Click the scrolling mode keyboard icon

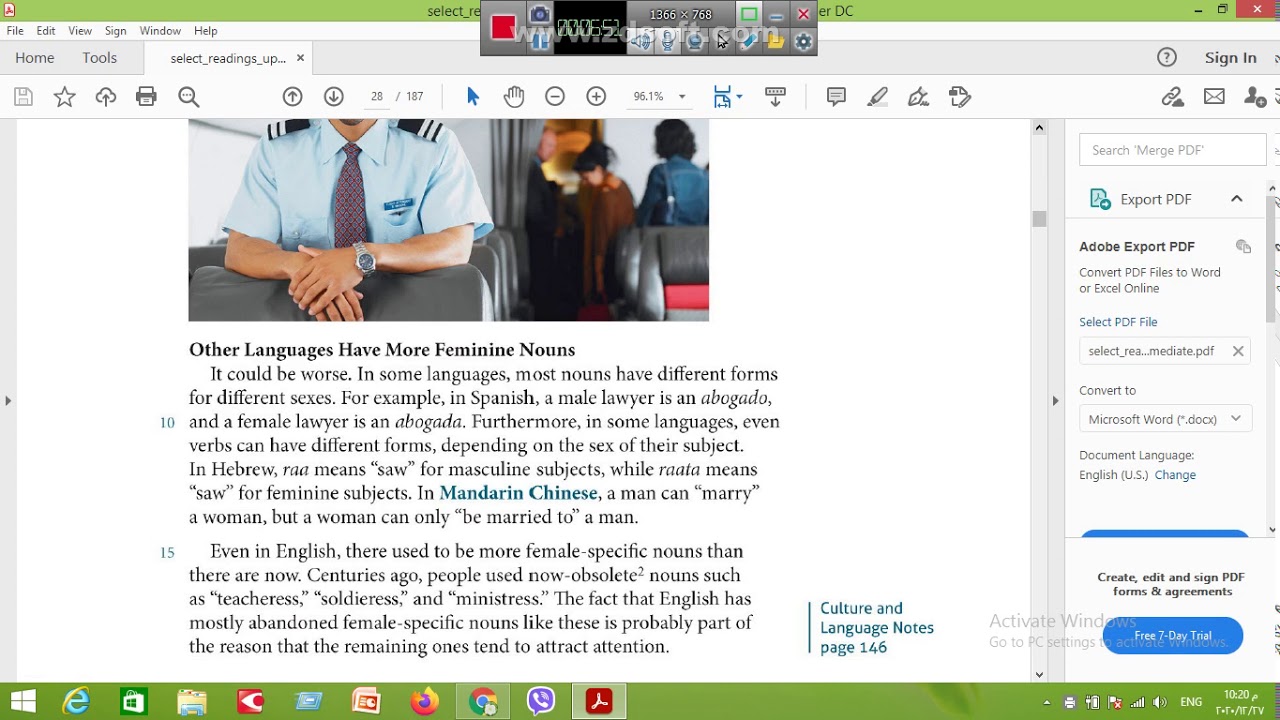click(x=775, y=97)
